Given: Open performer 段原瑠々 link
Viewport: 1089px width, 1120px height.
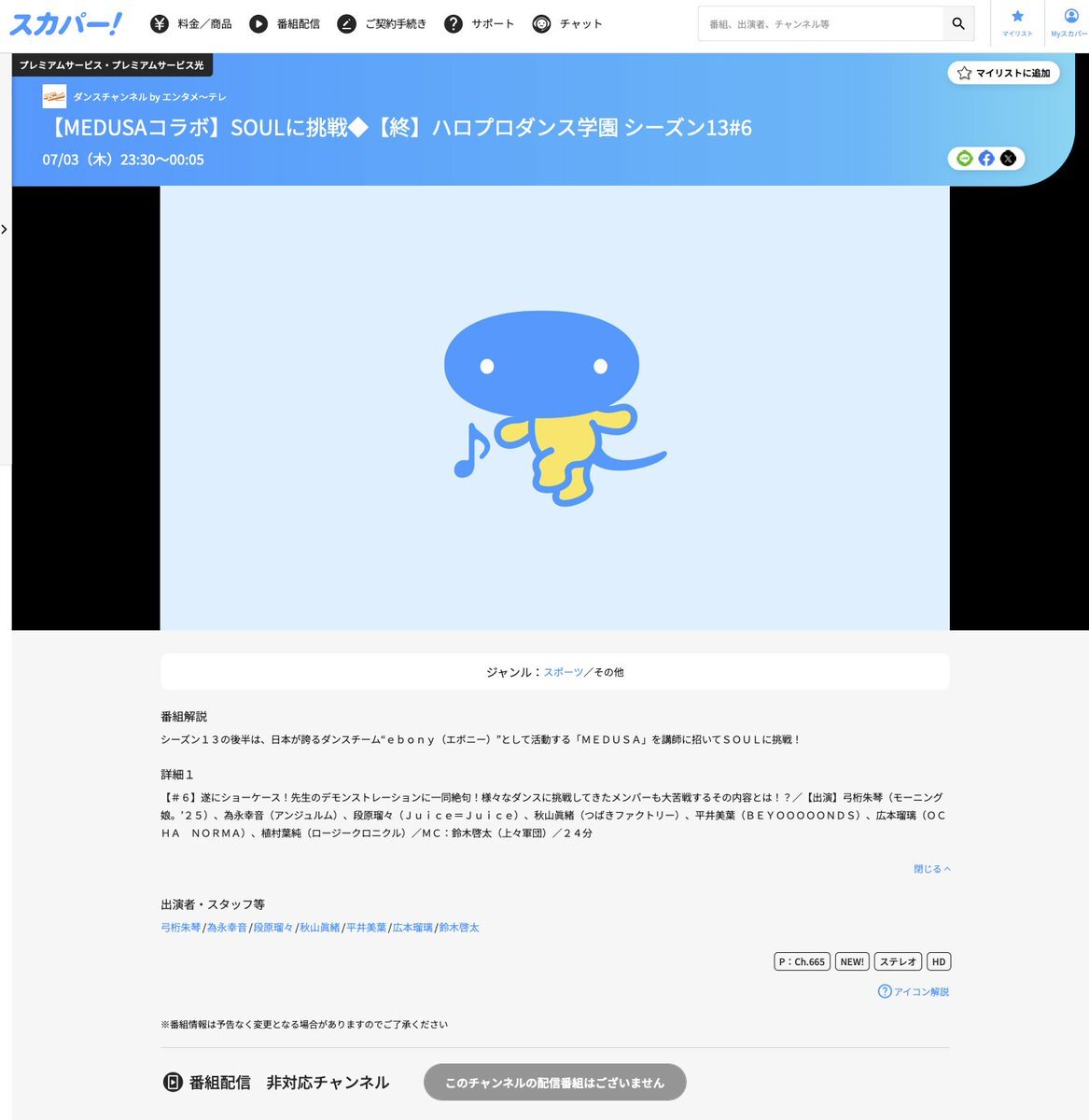Looking at the screenshot, I should (273, 928).
